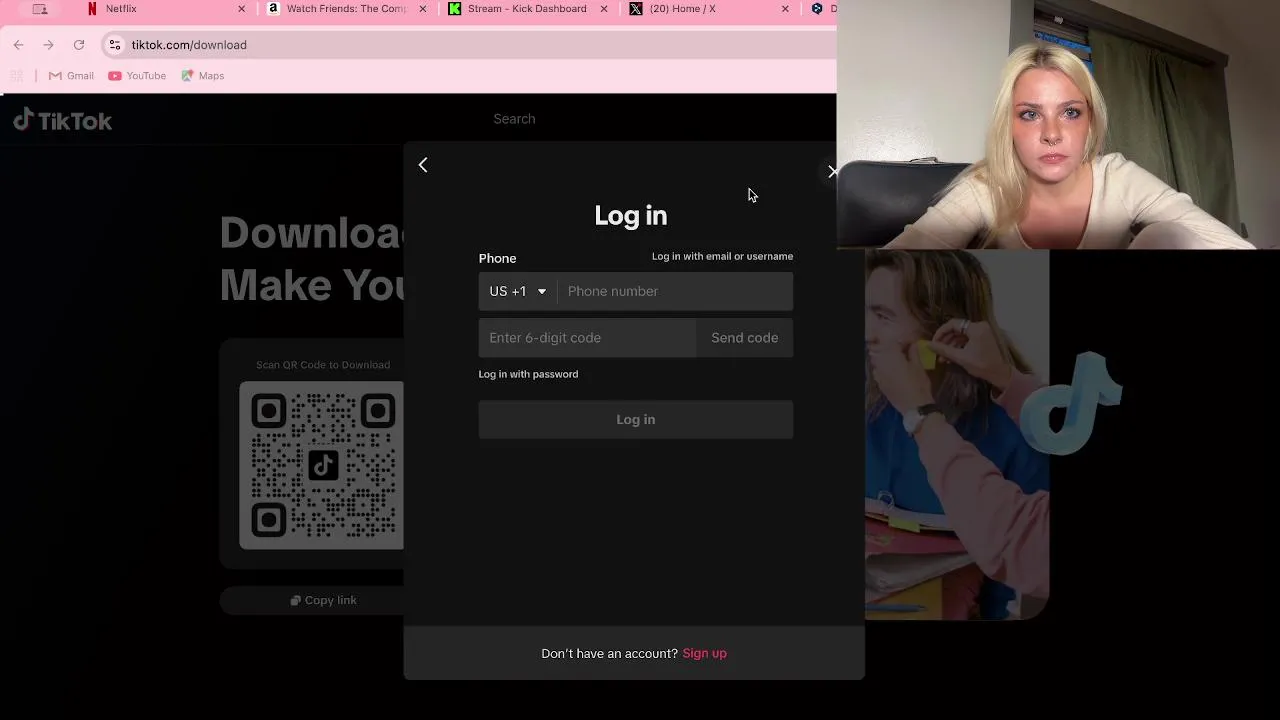Close the Log in dialog

[832, 171]
